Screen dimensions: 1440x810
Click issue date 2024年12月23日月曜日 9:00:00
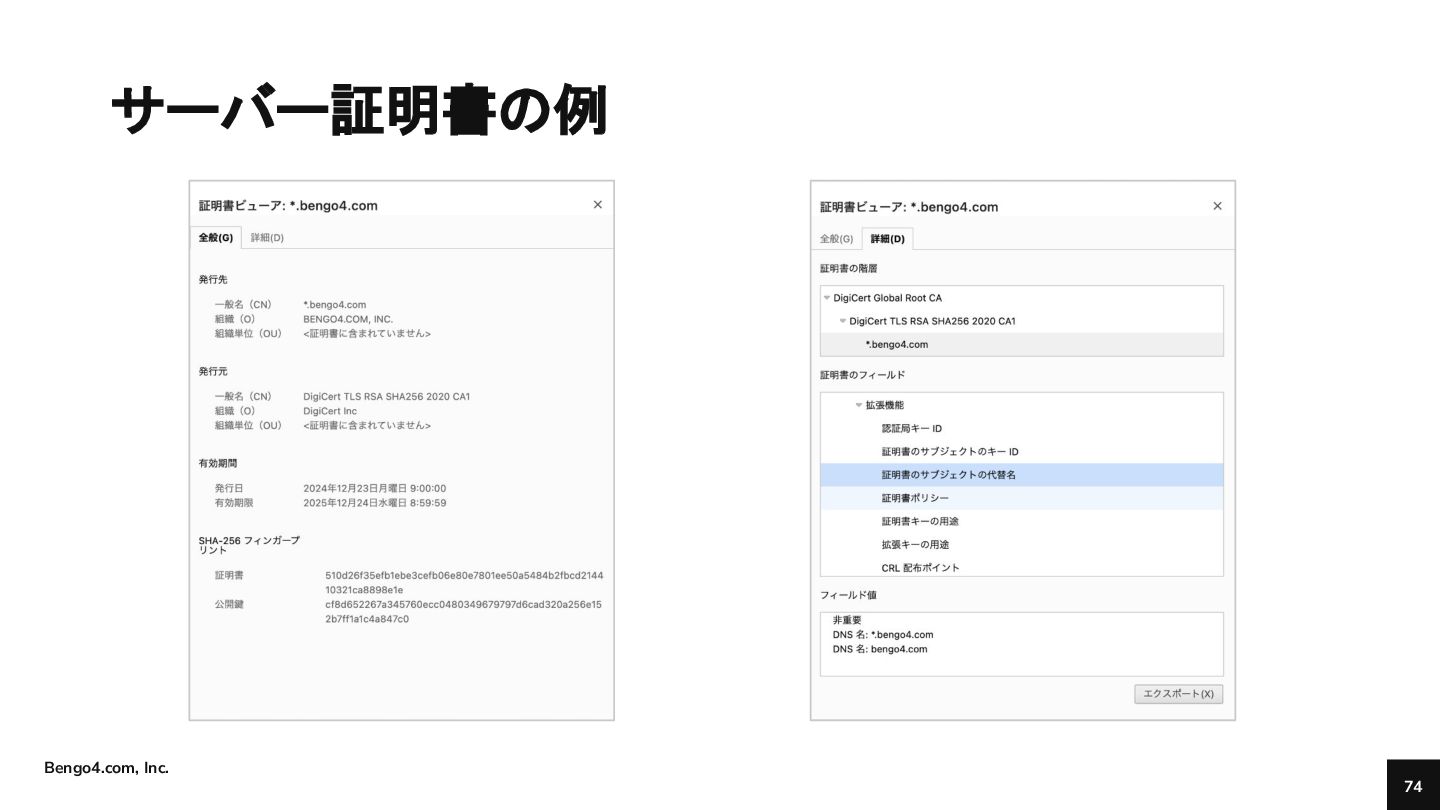(x=375, y=488)
